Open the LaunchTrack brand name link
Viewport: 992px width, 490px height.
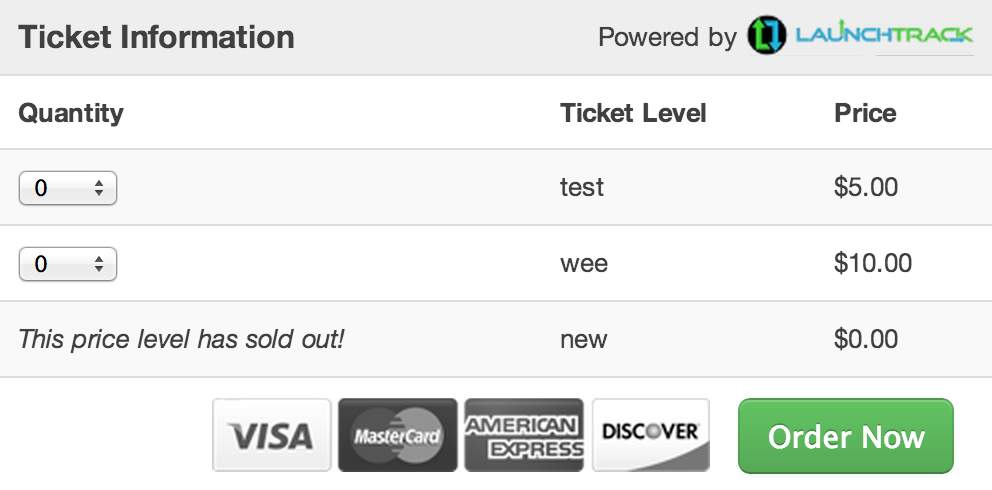[884, 35]
